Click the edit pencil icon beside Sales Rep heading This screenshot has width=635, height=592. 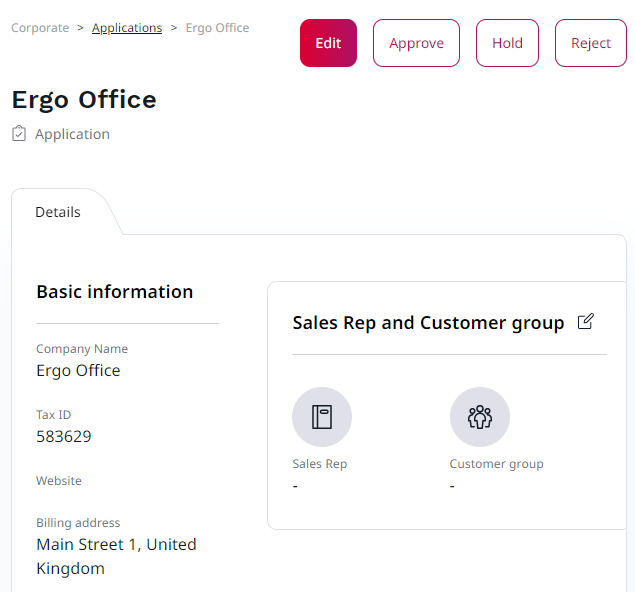pyautogui.click(x=586, y=322)
